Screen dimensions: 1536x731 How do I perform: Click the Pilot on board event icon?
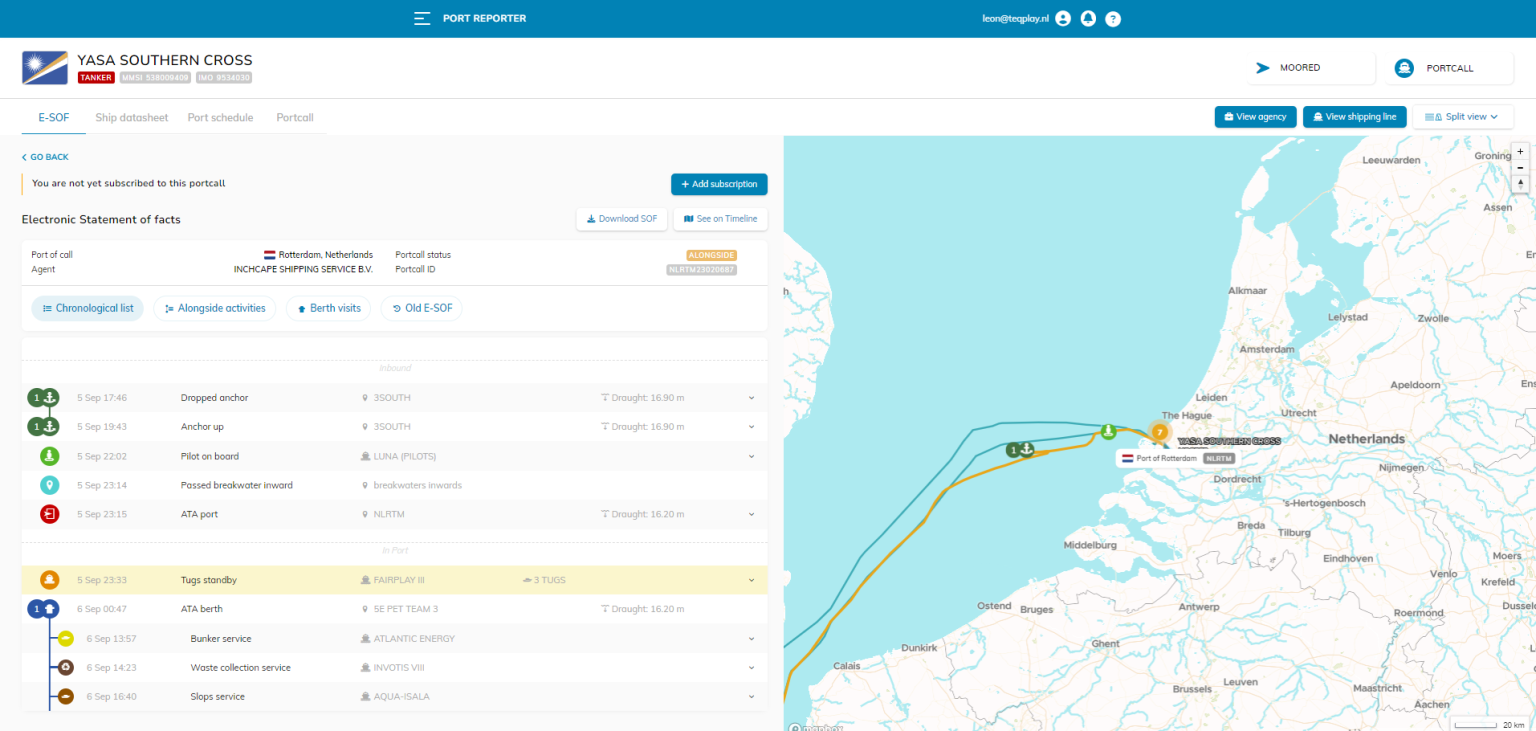pyautogui.click(x=50, y=456)
